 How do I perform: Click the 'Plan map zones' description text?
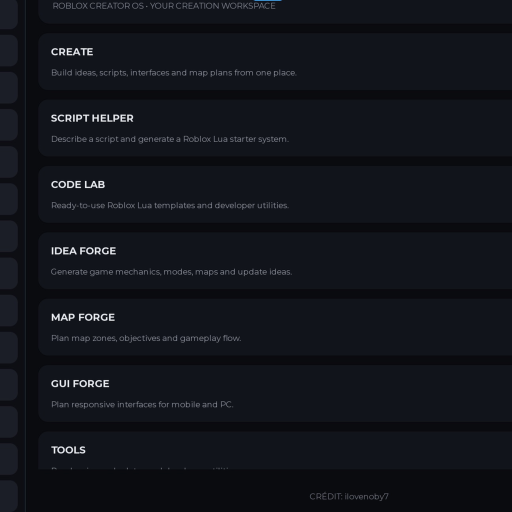[x=146, y=338]
